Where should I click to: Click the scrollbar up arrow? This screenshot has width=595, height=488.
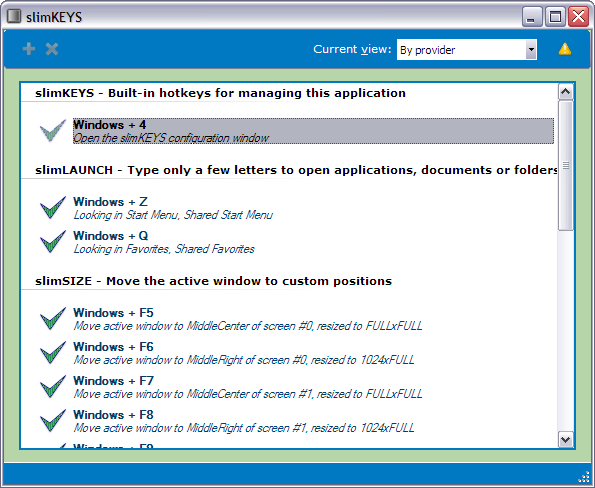point(566,92)
